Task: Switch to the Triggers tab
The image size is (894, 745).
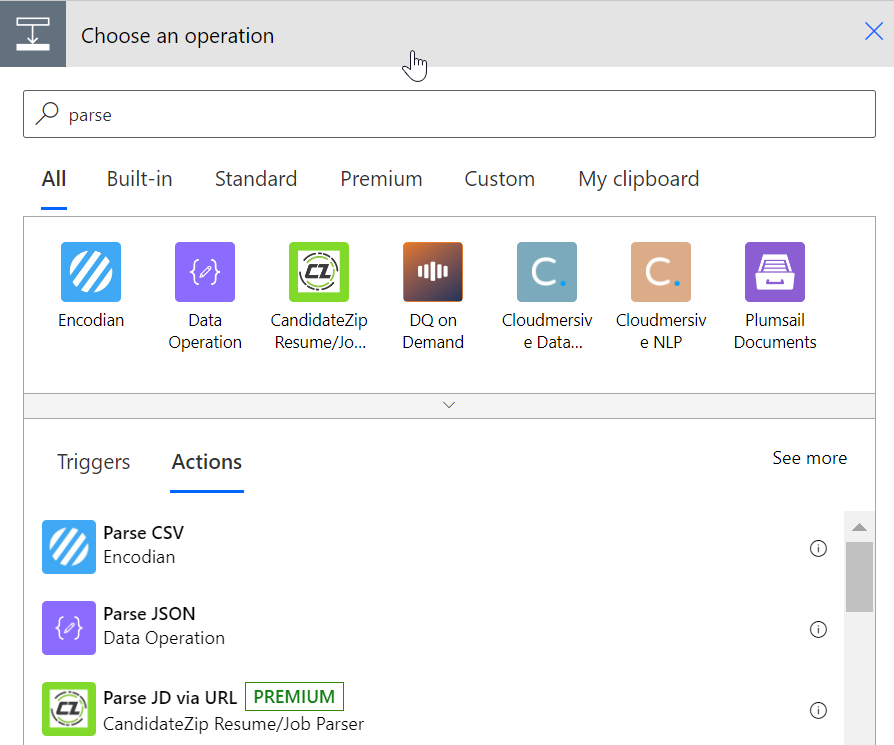Action: pos(94,462)
